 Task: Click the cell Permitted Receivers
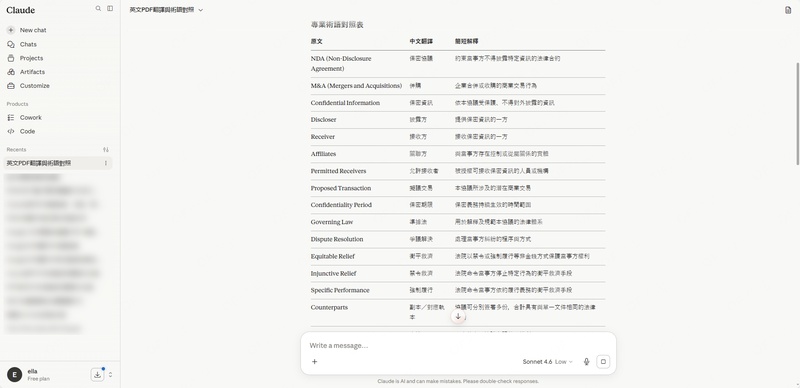pos(338,171)
